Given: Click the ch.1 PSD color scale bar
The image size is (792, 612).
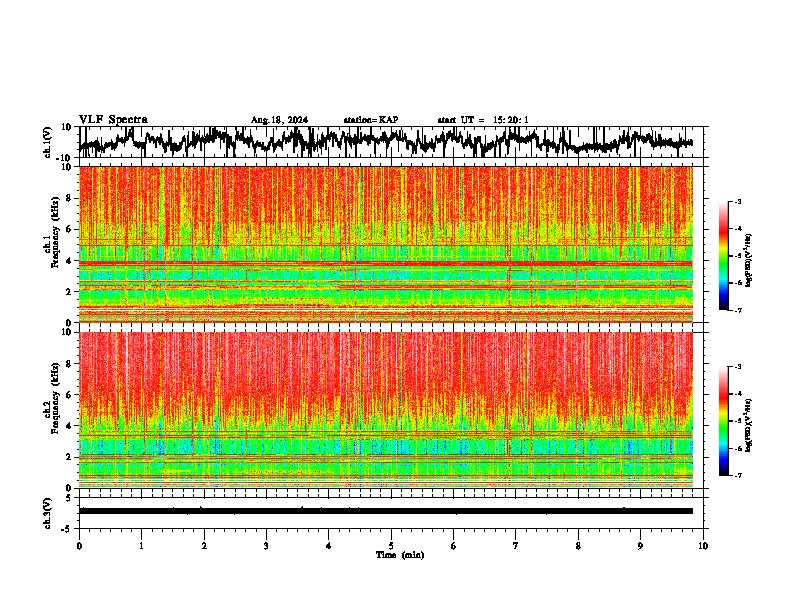Looking at the screenshot, I should coord(724,256).
